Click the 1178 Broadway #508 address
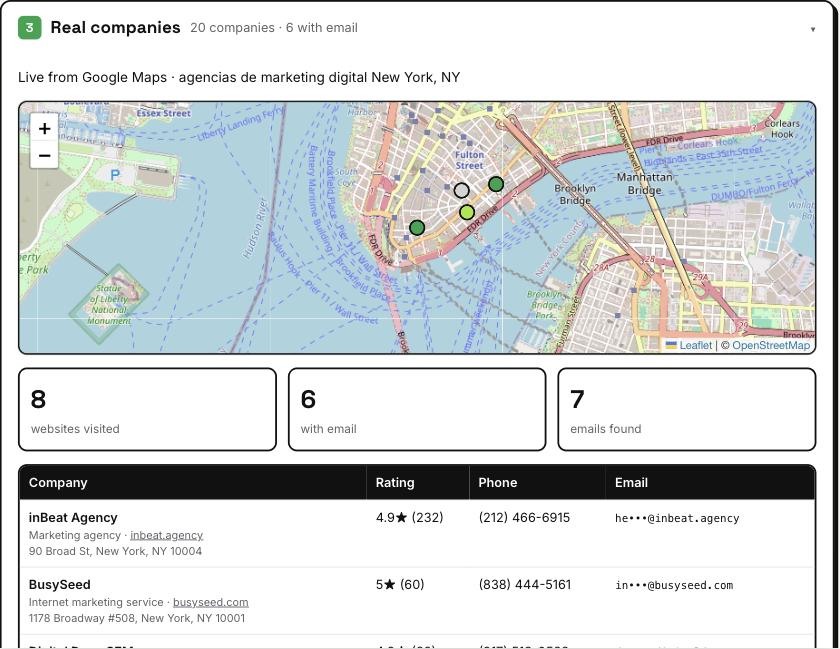This screenshot has height=649, width=840. tap(137, 618)
